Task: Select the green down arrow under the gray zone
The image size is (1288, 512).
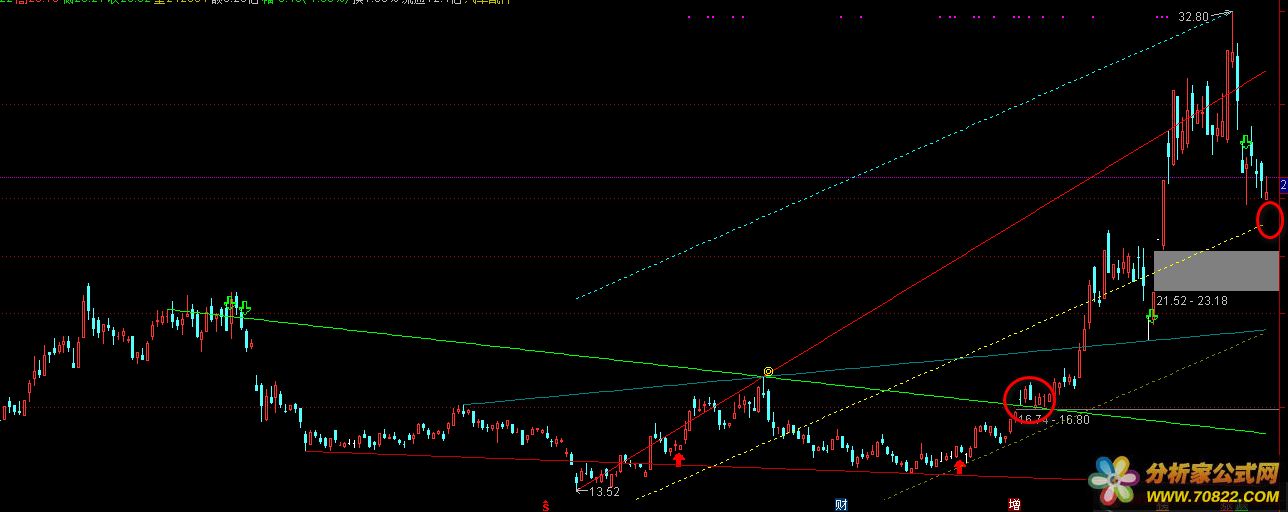Action: [x=1151, y=317]
